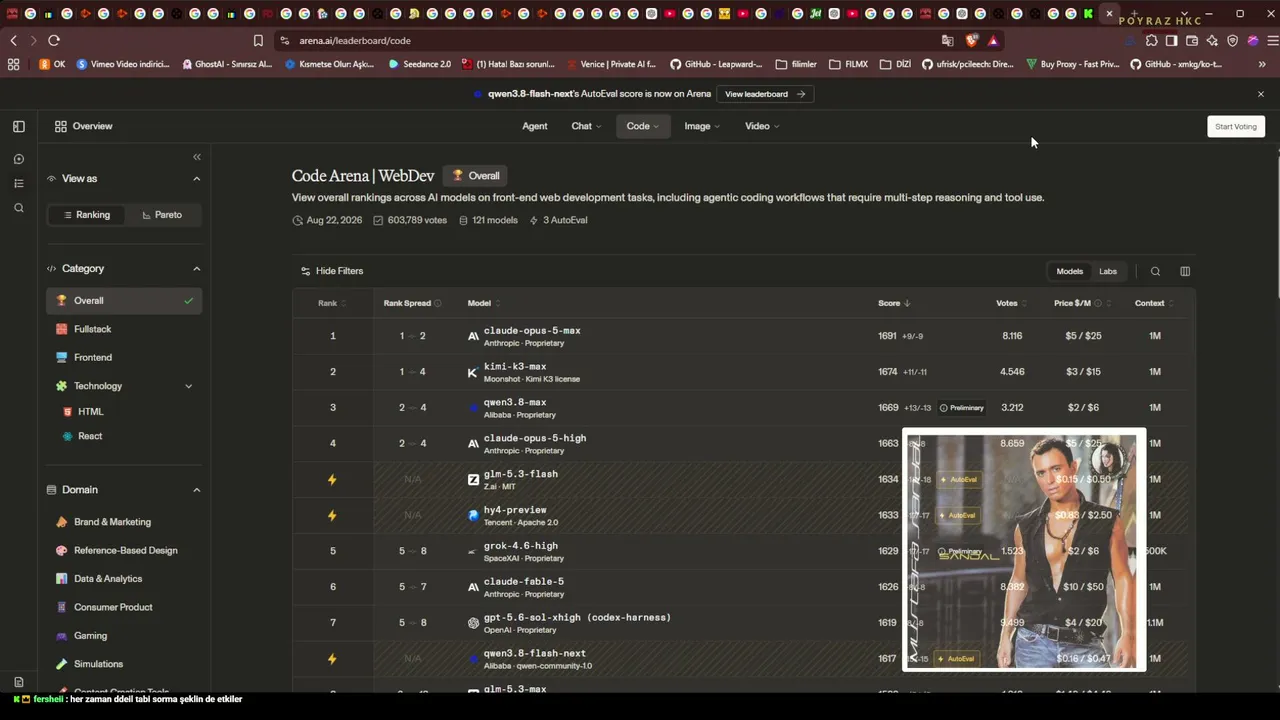
Task: Toggle the sidebar panel icon in Arena's left rail
Action: click(x=19, y=127)
